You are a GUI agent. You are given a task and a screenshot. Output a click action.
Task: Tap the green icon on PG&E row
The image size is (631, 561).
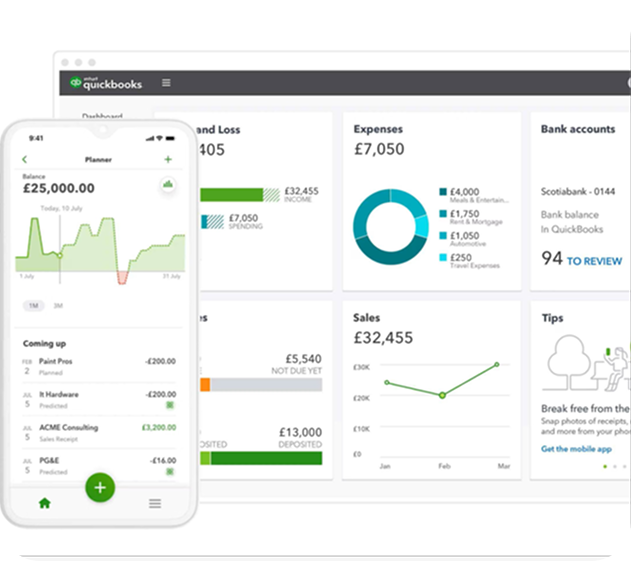click(x=170, y=471)
